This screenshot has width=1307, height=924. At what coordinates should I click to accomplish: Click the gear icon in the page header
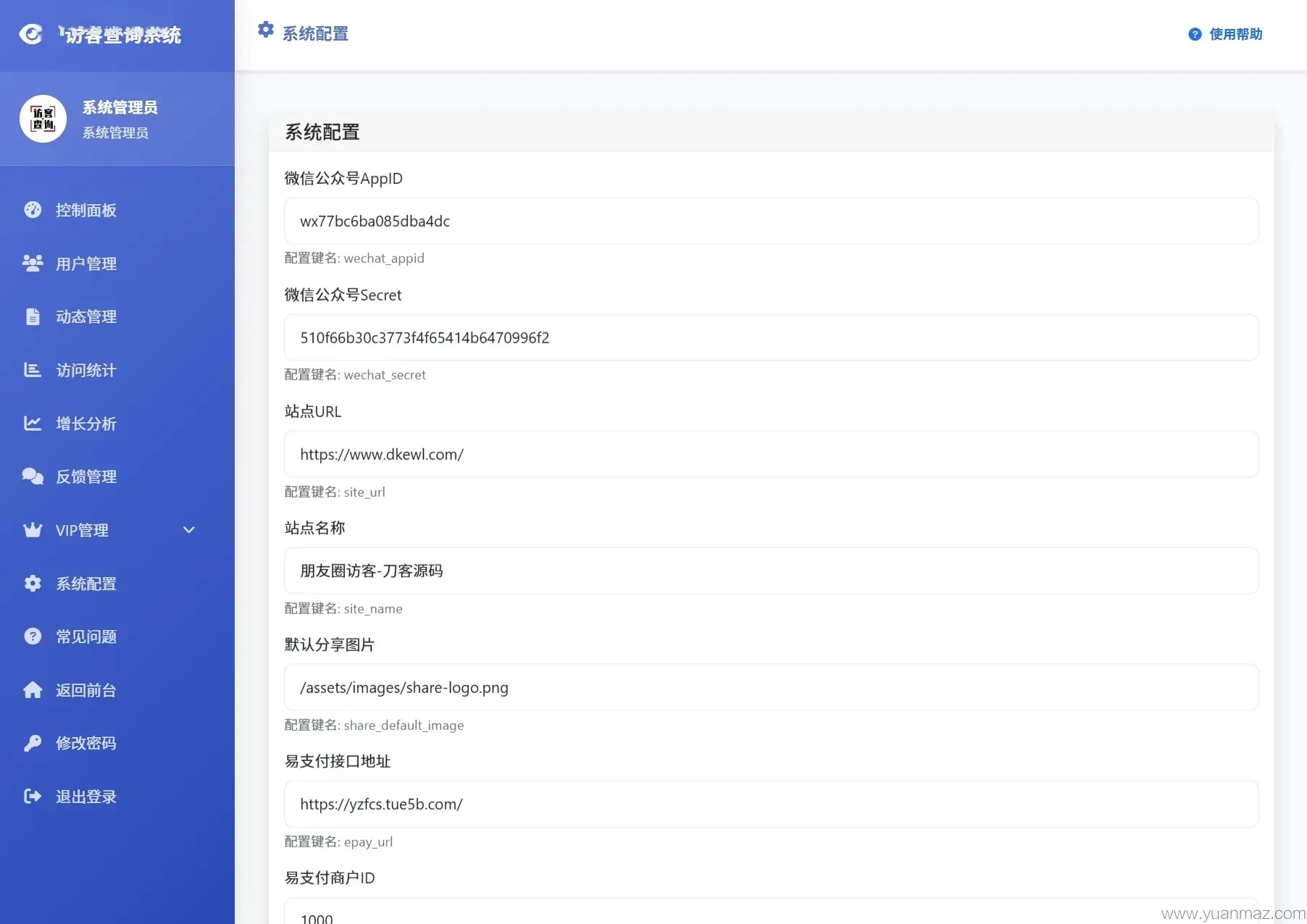pos(266,30)
